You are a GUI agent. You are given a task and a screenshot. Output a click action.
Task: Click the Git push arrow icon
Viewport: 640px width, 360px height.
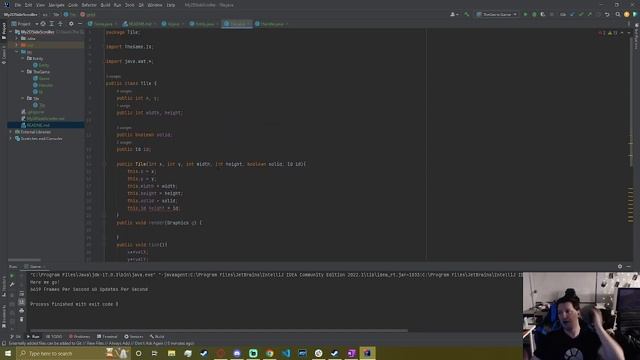coord(589,14)
